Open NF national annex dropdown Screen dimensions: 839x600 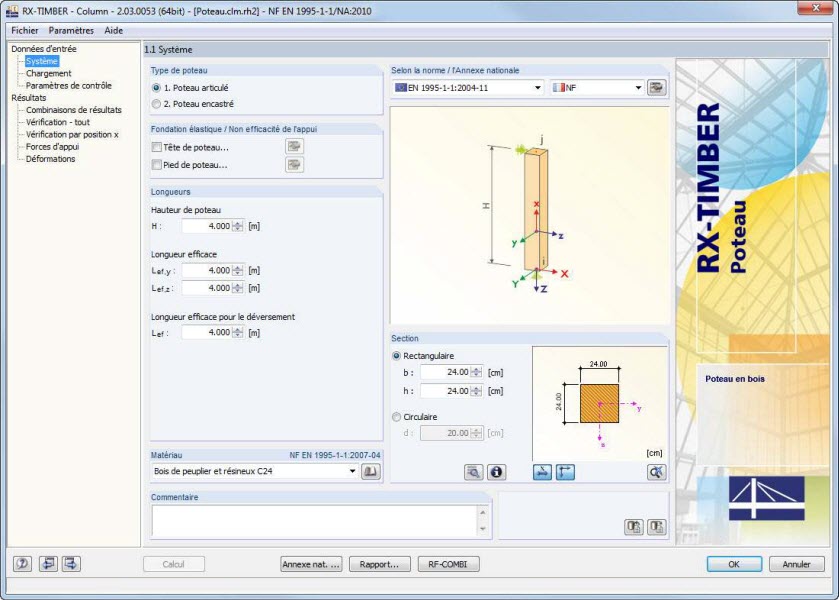(597, 88)
